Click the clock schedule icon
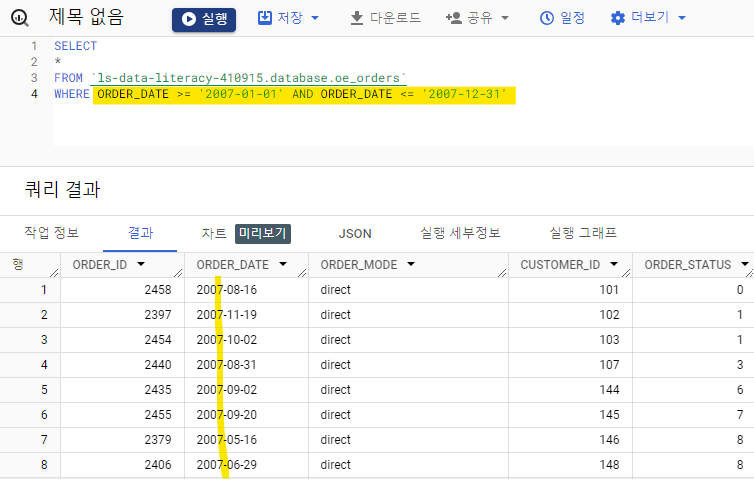The width and height of the screenshot is (754, 484). click(x=547, y=18)
